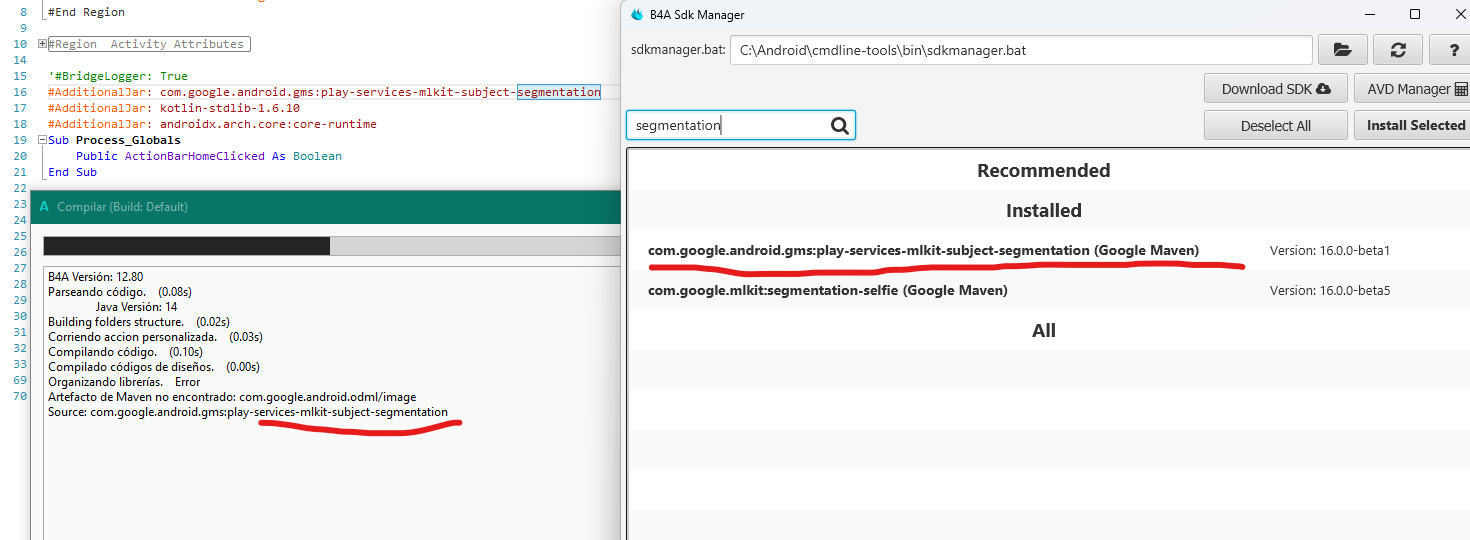Click the Public ActionBarHomeClicked As Boolean line
Viewport: 1470px width, 540px height.
208,156
